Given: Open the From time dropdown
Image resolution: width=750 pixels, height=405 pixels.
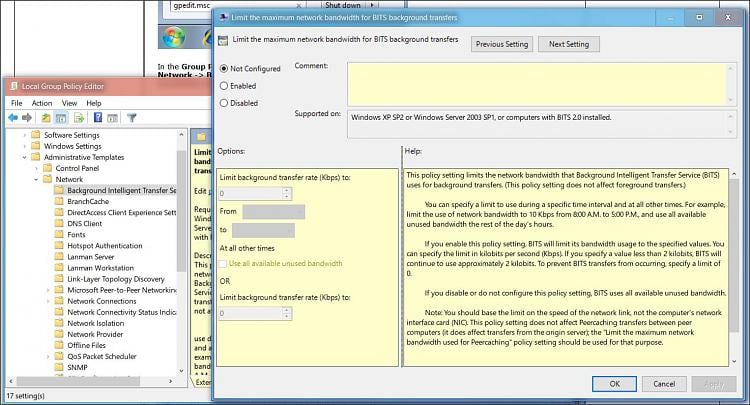Looking at the screenshot, I should pos(274,211).
